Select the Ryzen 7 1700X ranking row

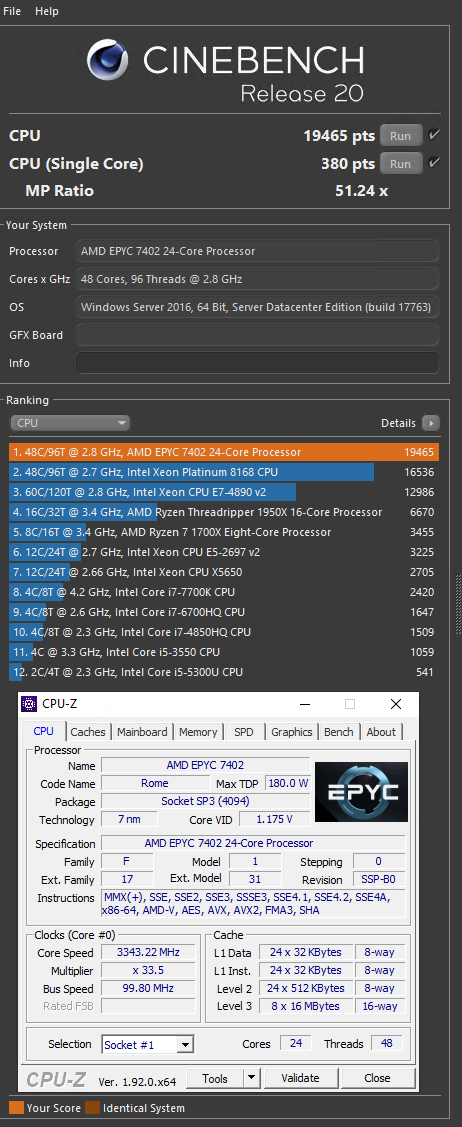pos(223,532)
